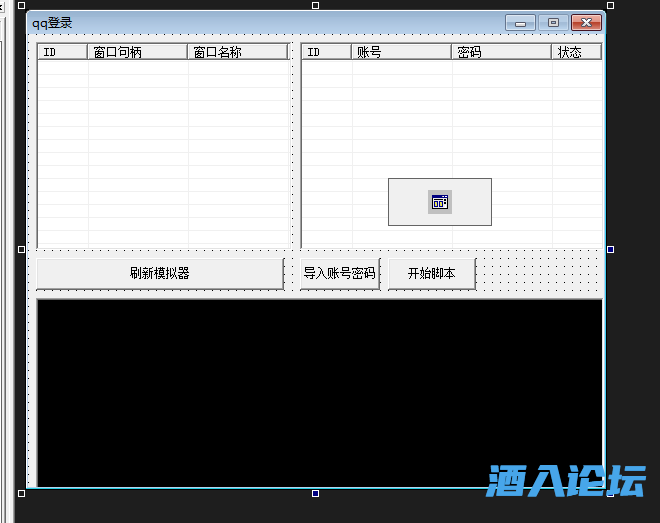Click the 酒入论坛 watermark logo
The image size is (660, 523).
[565, 481]
